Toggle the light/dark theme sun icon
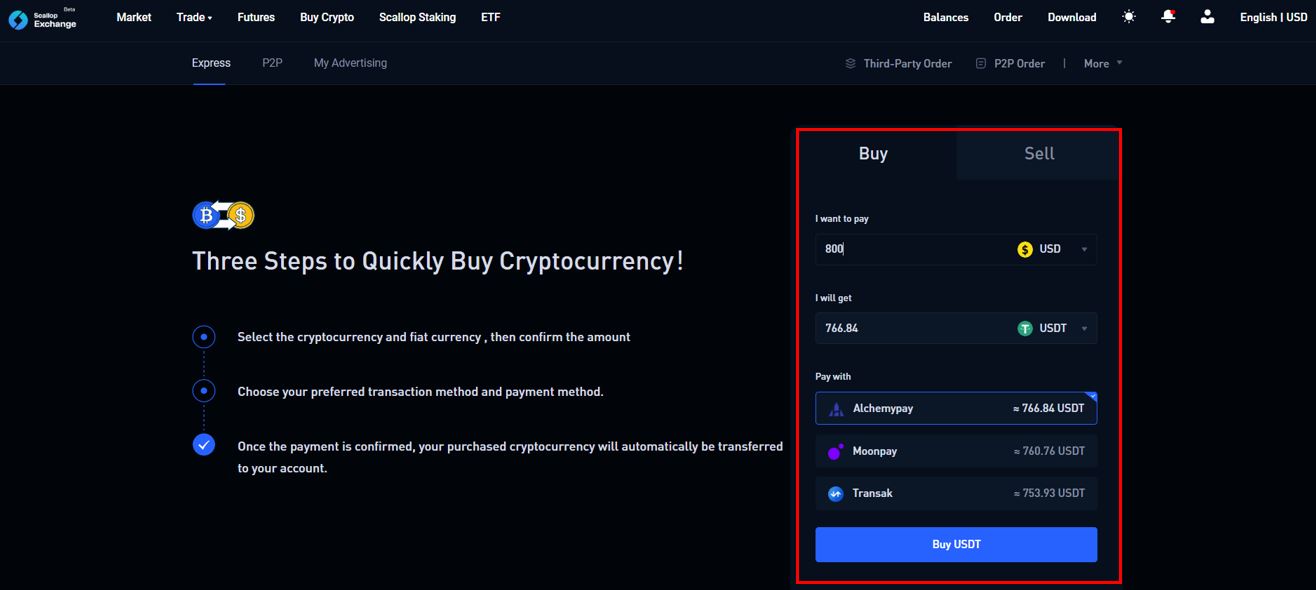Image resolution: width=1316 pixels, height=590 pixels. click(1129, 17)
